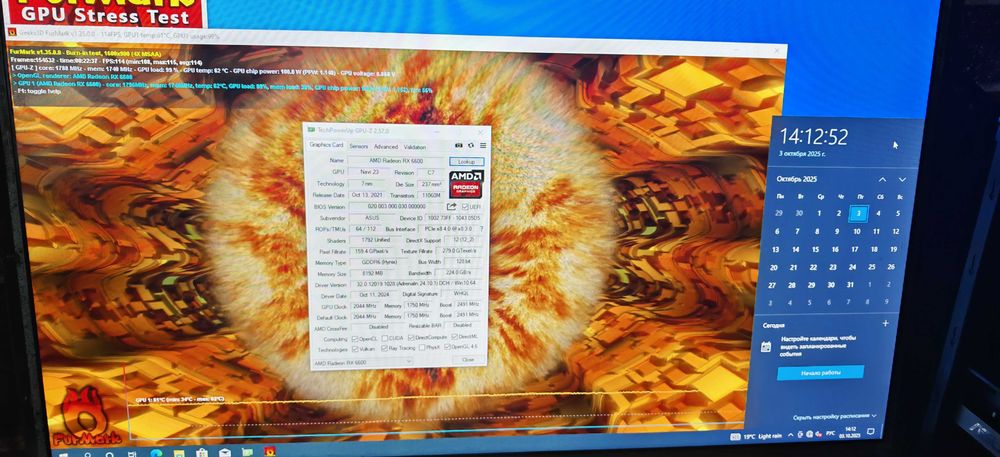Click the BIOS Version value field
Image resolution: width=1000 pixels, height=457 pixels.
pyautogui.click(x=396, y=207)
